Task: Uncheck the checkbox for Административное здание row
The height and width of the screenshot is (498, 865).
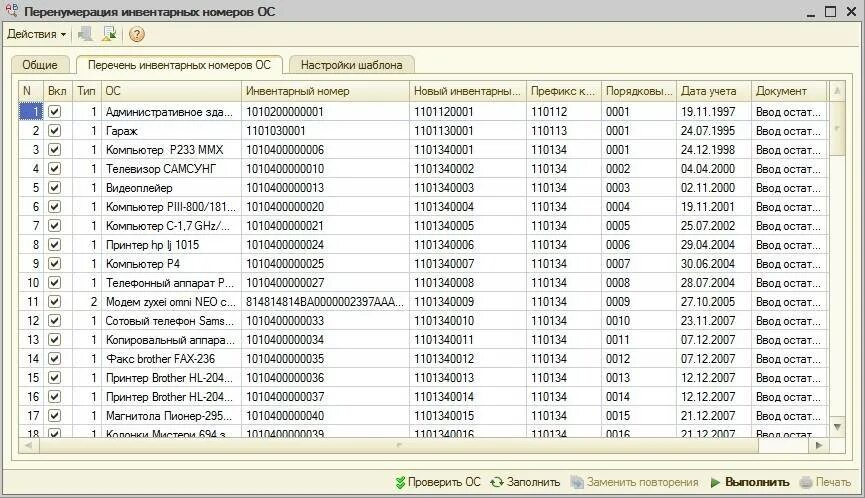Action: point(55,112)
